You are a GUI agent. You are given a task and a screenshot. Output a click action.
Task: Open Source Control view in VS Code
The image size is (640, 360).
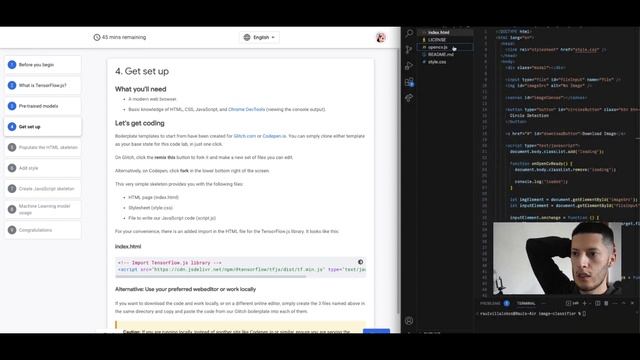pyautogui.click(x=409, y=49)
